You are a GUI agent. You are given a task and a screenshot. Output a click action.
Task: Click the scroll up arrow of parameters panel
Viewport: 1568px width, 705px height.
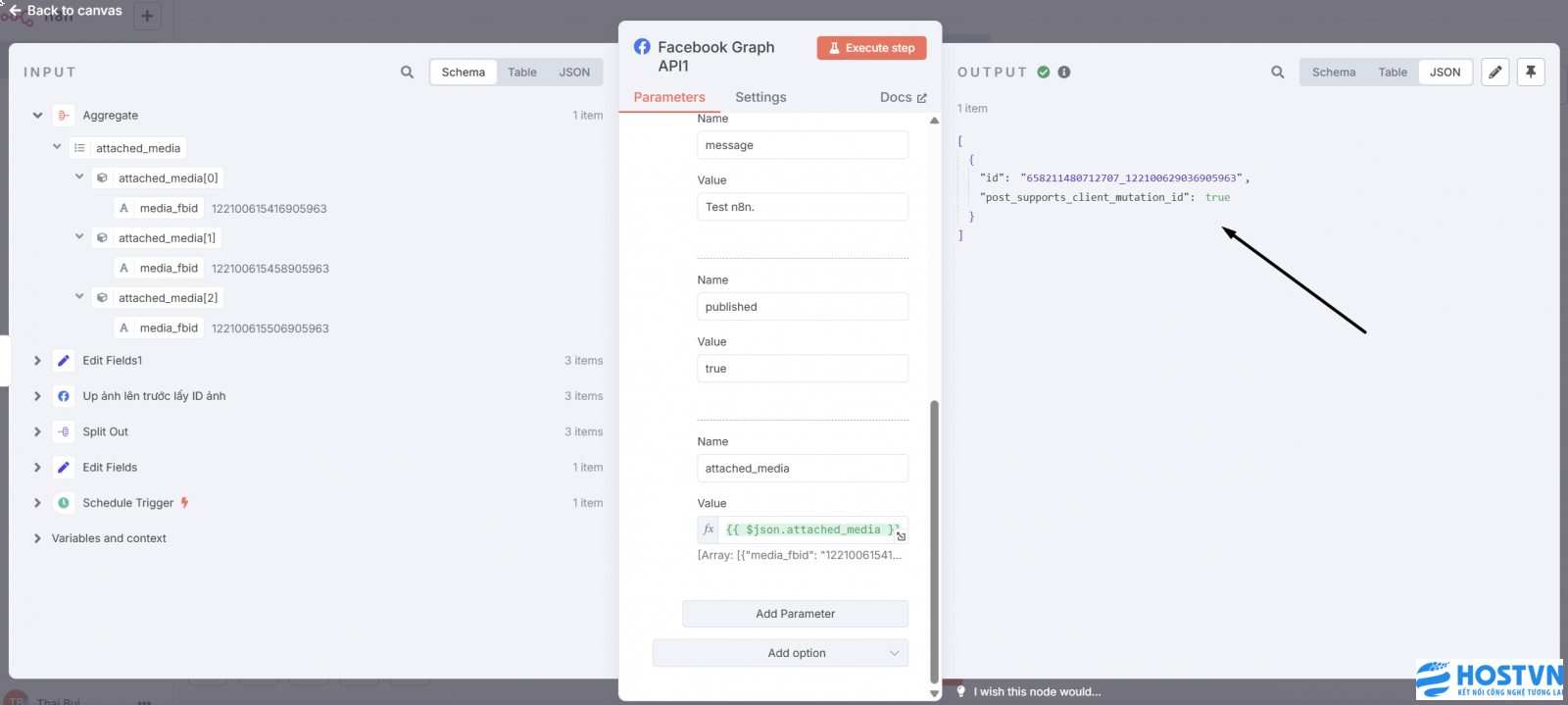coord(934,121)
